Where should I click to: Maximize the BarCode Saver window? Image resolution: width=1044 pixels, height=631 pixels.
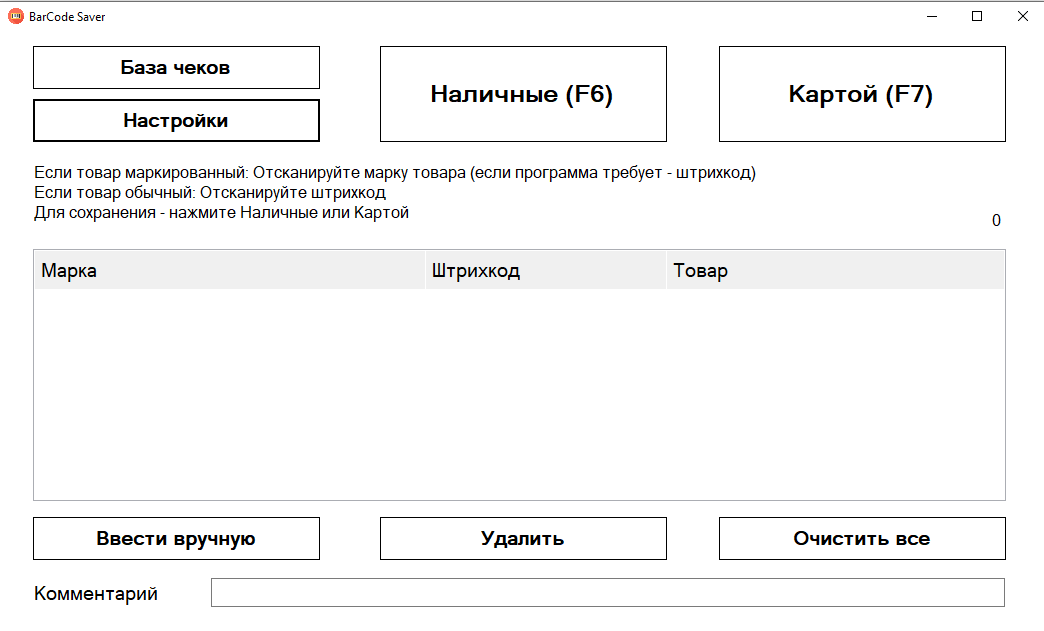pos(977,16)
